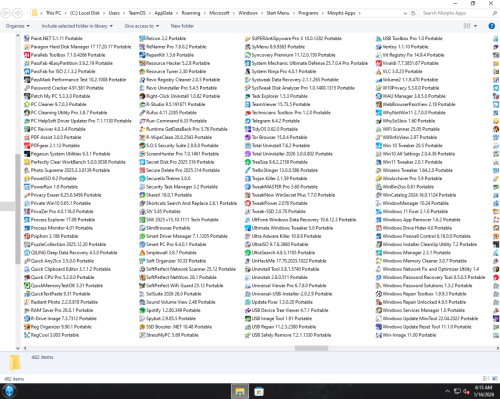Go to This PC in the address bar
The width and height of the screenshot is (500, 399).
[53, 13]
